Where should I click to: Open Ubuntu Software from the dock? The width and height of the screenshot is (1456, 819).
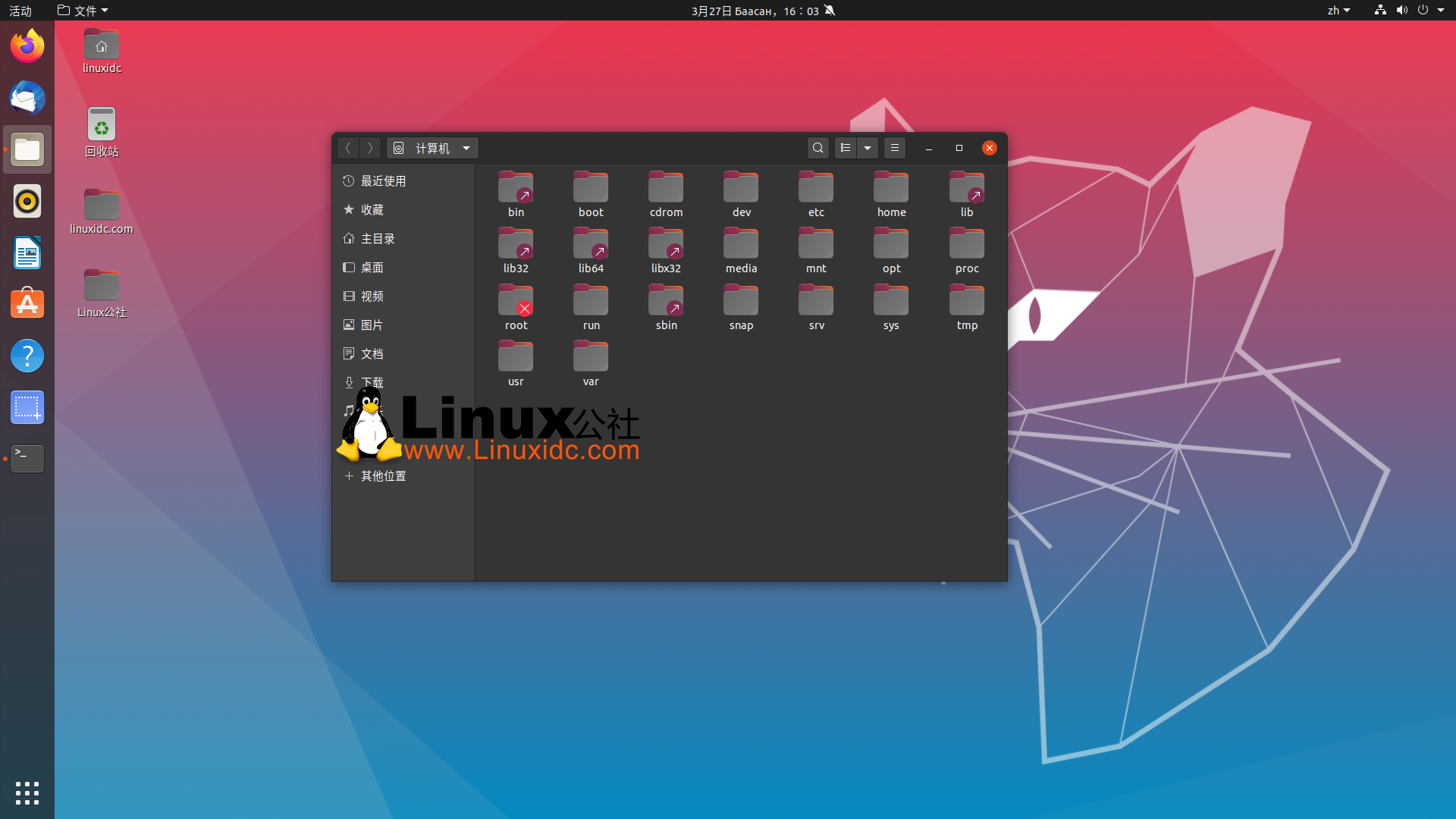[x=27, y=304]
